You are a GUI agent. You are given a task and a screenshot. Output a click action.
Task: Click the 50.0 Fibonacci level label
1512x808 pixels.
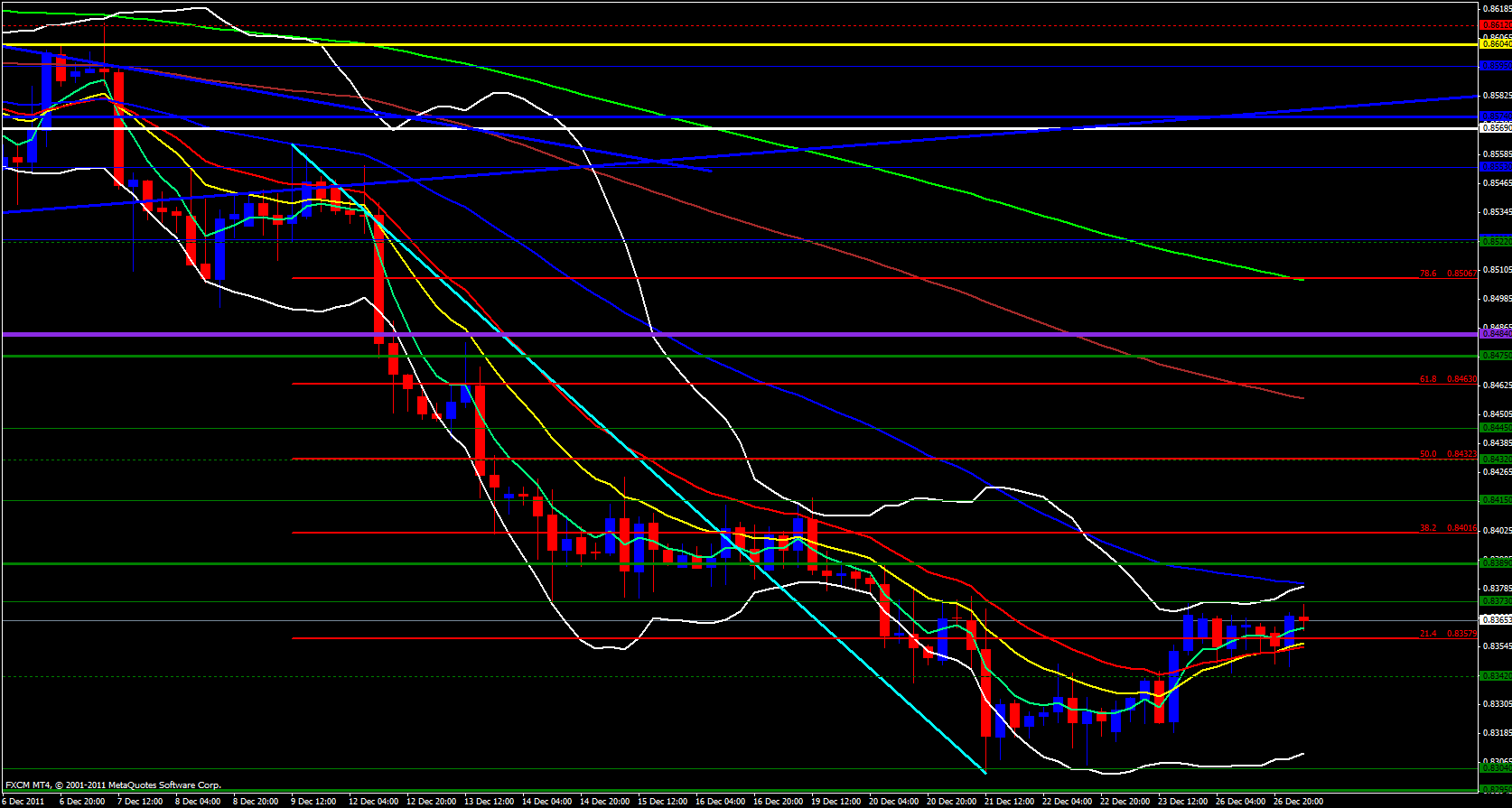pyautogui.click(x=1448, y=454)
